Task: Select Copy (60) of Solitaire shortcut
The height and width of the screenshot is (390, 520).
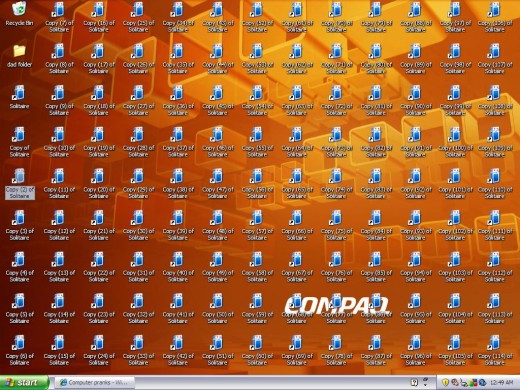Action: 257,350
